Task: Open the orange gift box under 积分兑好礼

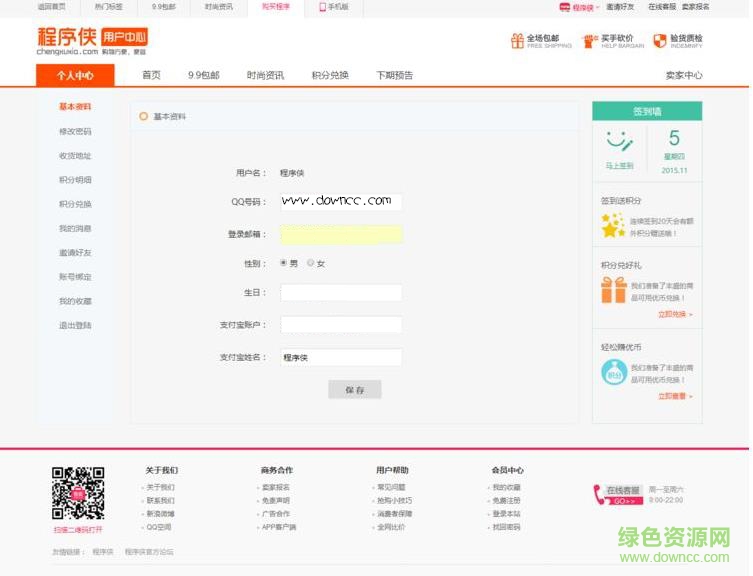Action: tap(614, 290)
